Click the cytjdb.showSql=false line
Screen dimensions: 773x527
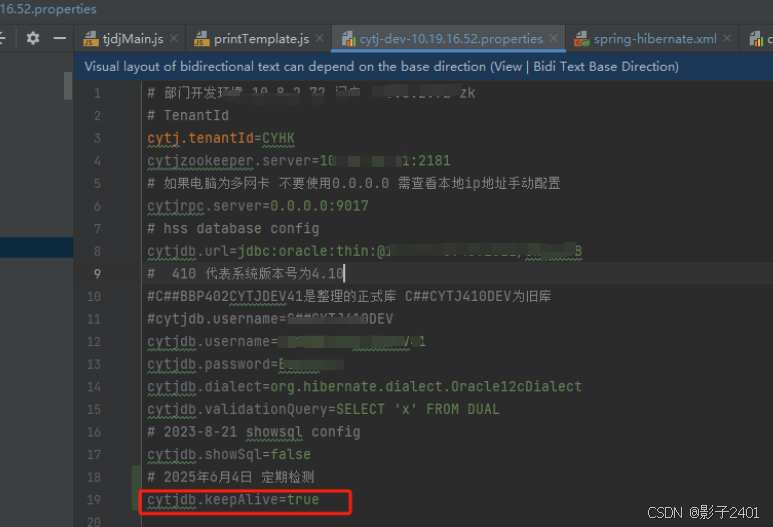(229, 455)
